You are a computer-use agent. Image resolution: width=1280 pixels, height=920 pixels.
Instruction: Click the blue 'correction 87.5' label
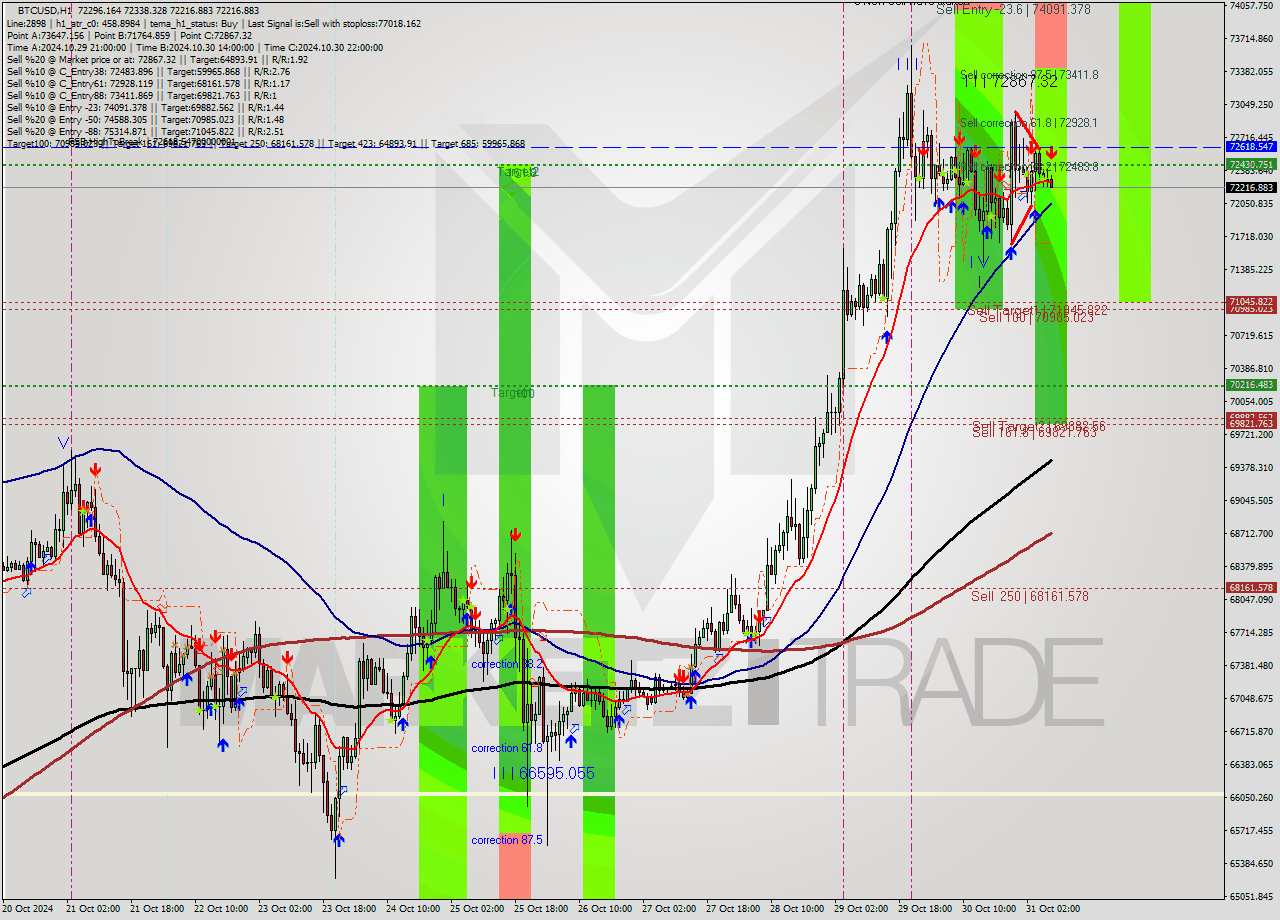click(x=506, y=840)
